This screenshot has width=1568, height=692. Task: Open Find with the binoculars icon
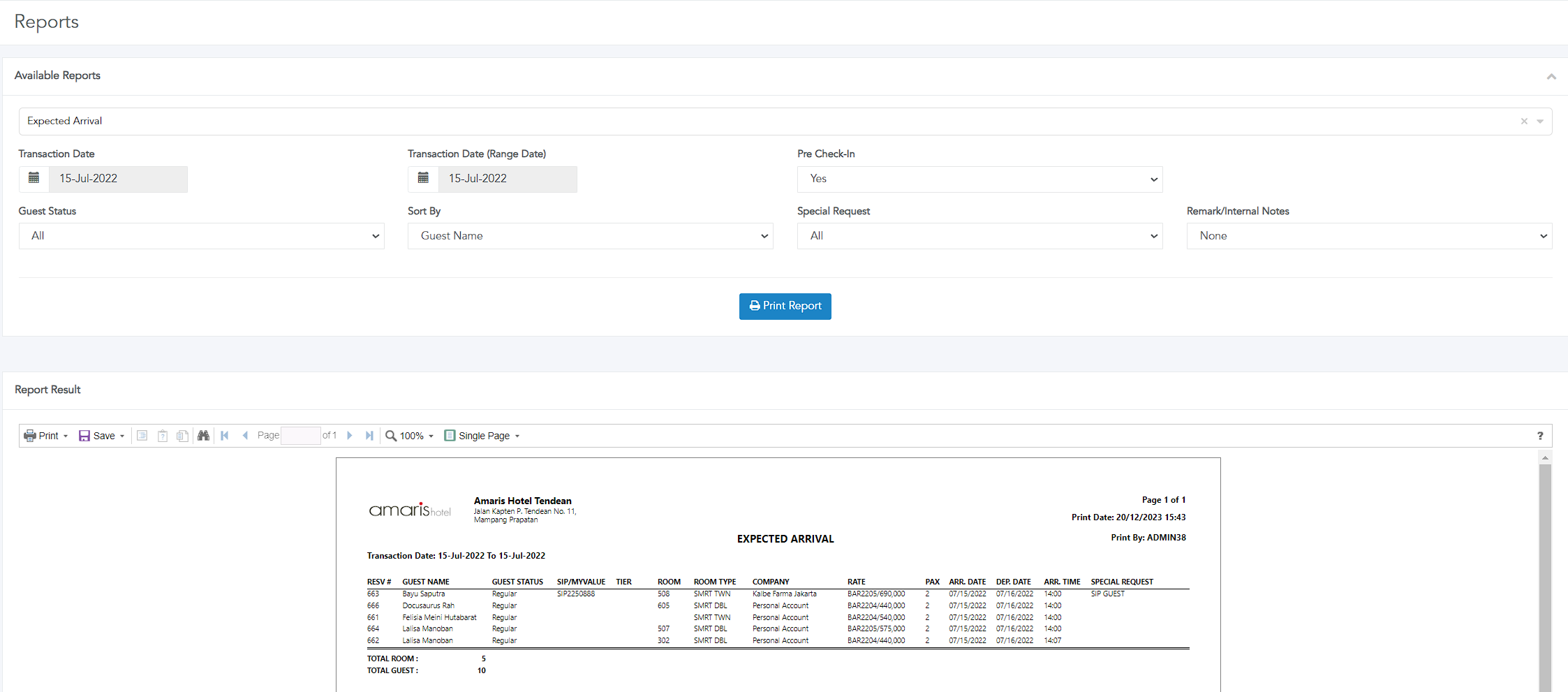tap(203, 436)
